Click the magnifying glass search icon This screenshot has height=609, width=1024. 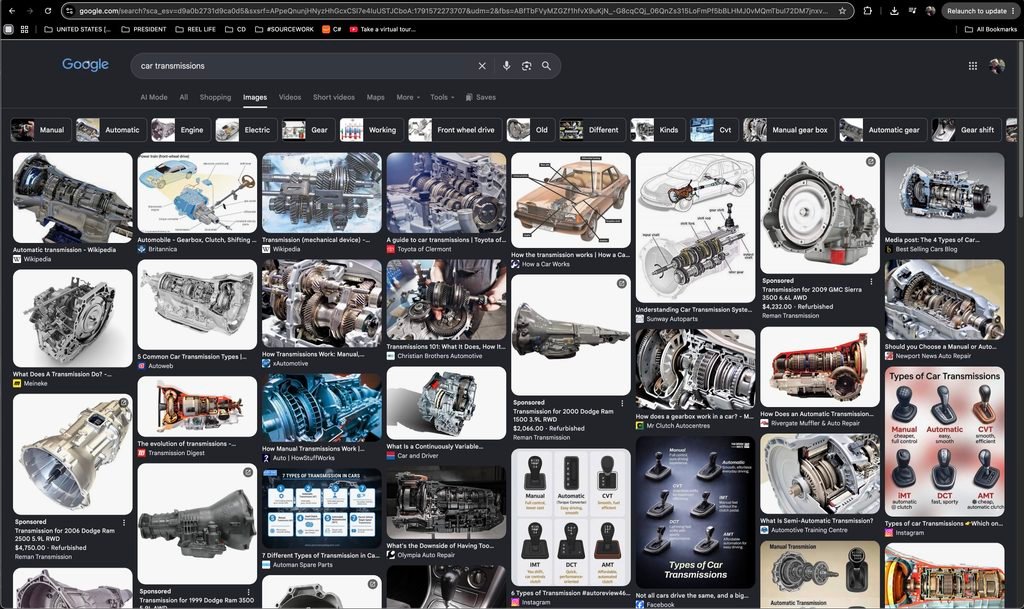[546, 66]
